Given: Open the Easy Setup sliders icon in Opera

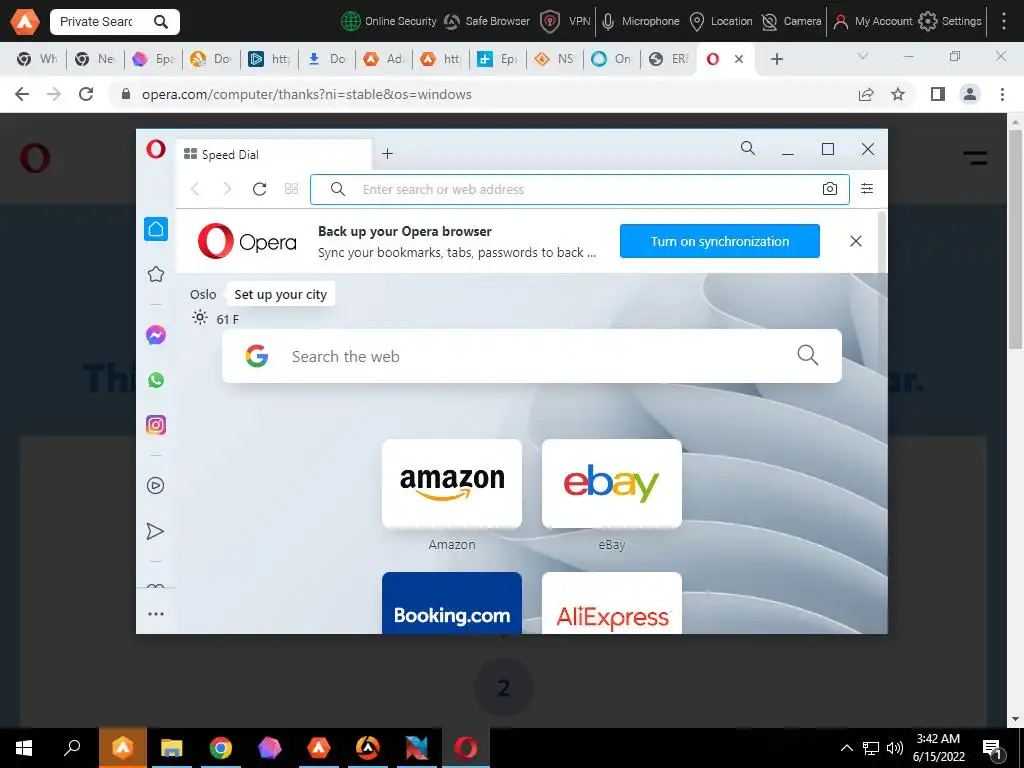Looking at the screenshot, I should (x=867, y=189).
